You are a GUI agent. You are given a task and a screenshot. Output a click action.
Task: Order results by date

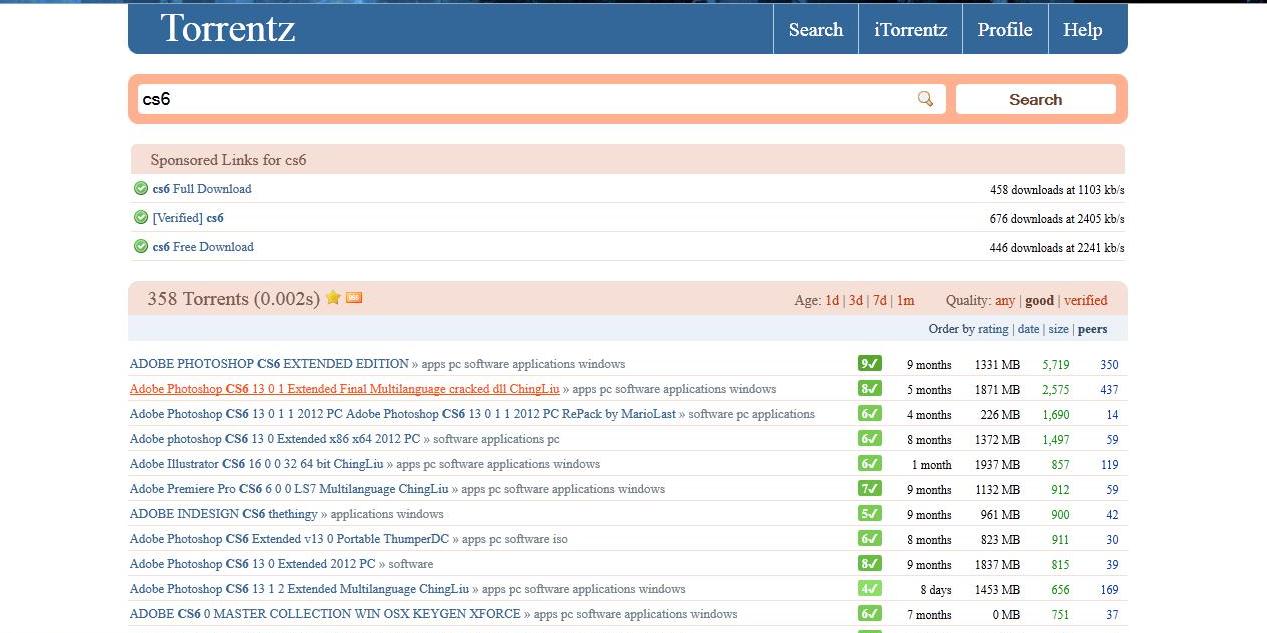pyautogui.click(x=1028, y=329)
